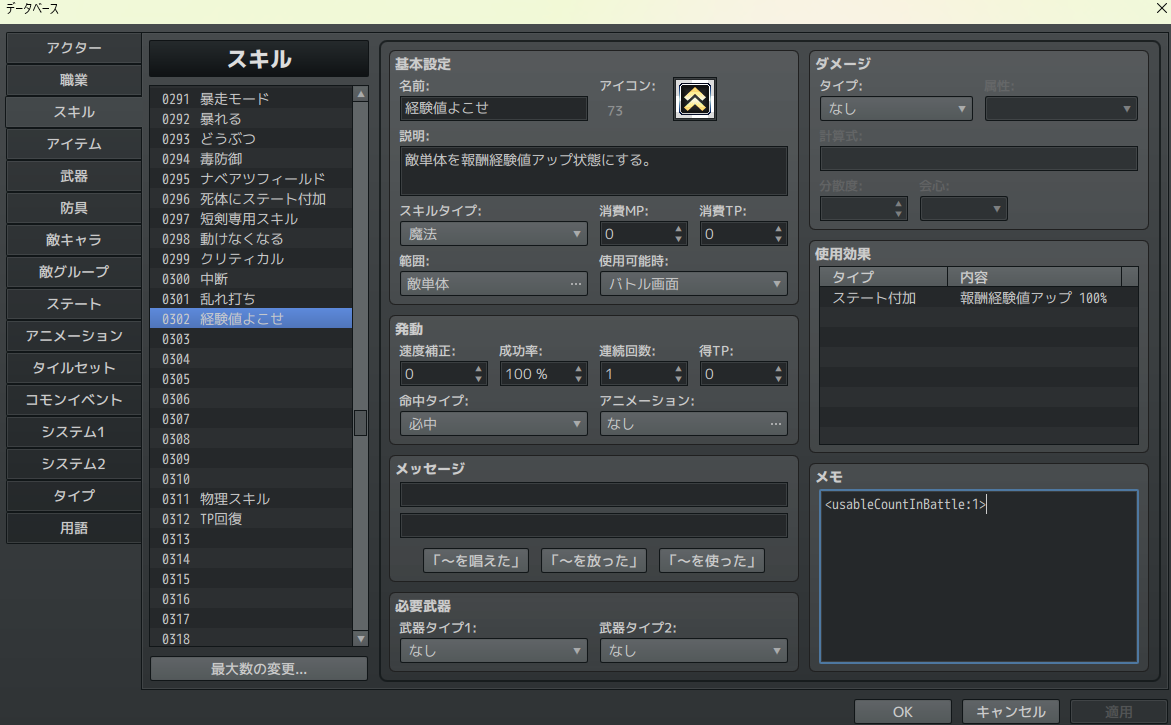Switch to the 職業 tab
1171x725 pixels.
[x=74, y=80]
